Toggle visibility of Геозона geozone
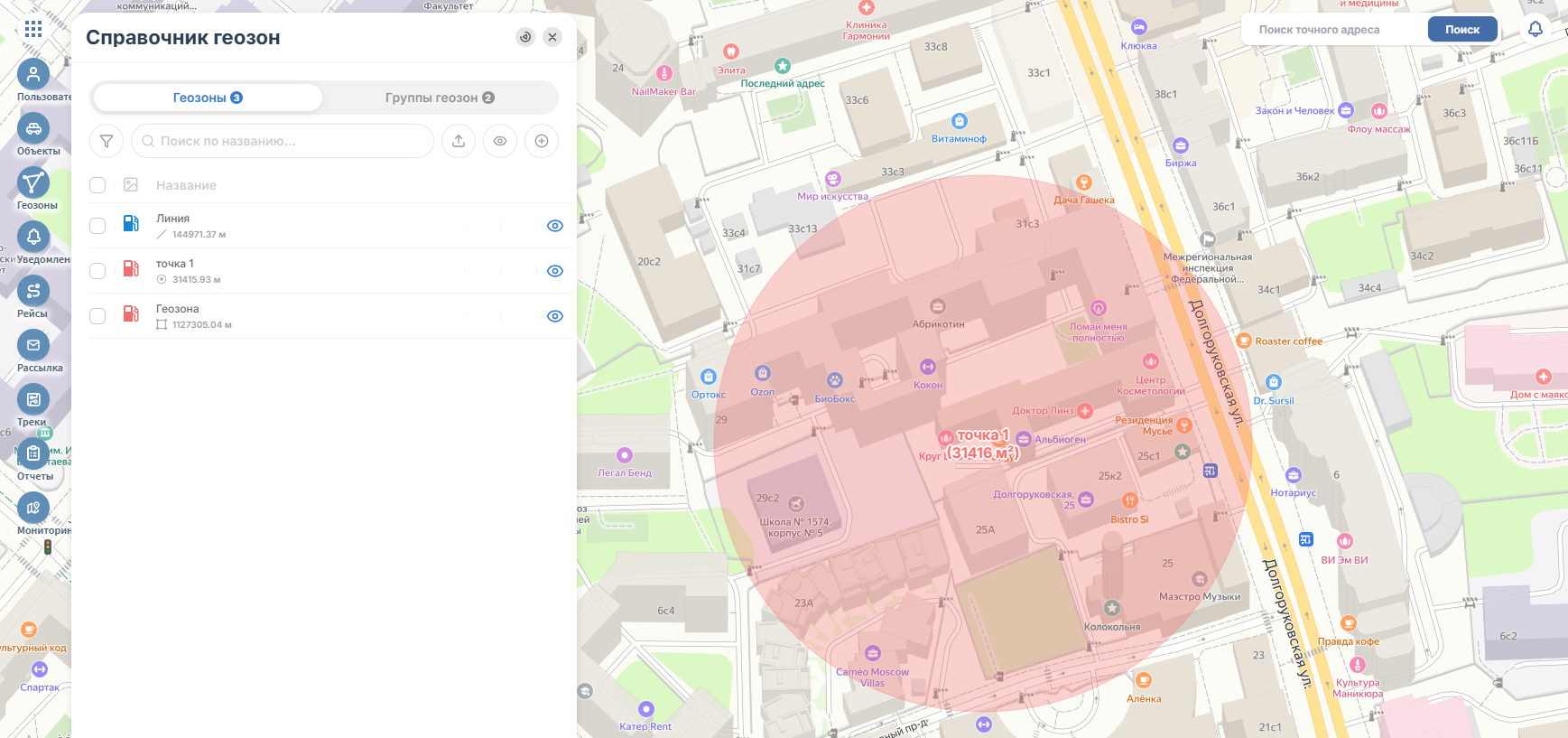 pyautogui.click(x=555, y=316)
